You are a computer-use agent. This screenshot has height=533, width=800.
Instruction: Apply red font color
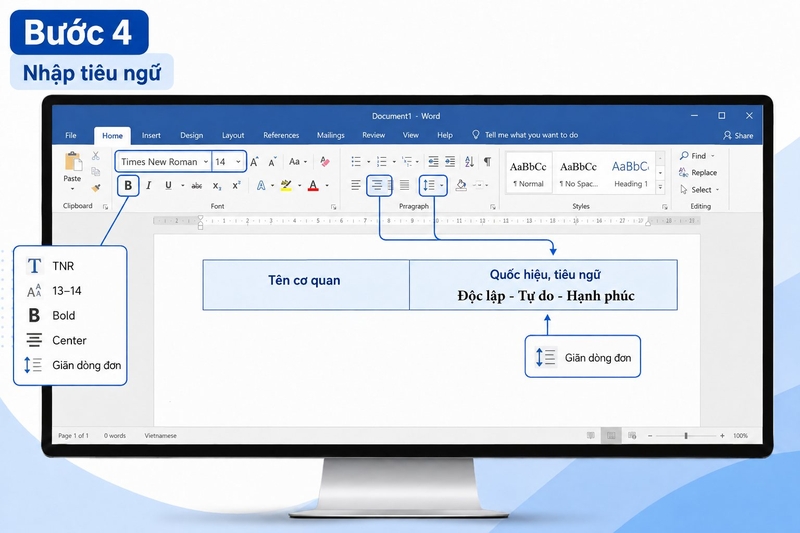[313, 185]
